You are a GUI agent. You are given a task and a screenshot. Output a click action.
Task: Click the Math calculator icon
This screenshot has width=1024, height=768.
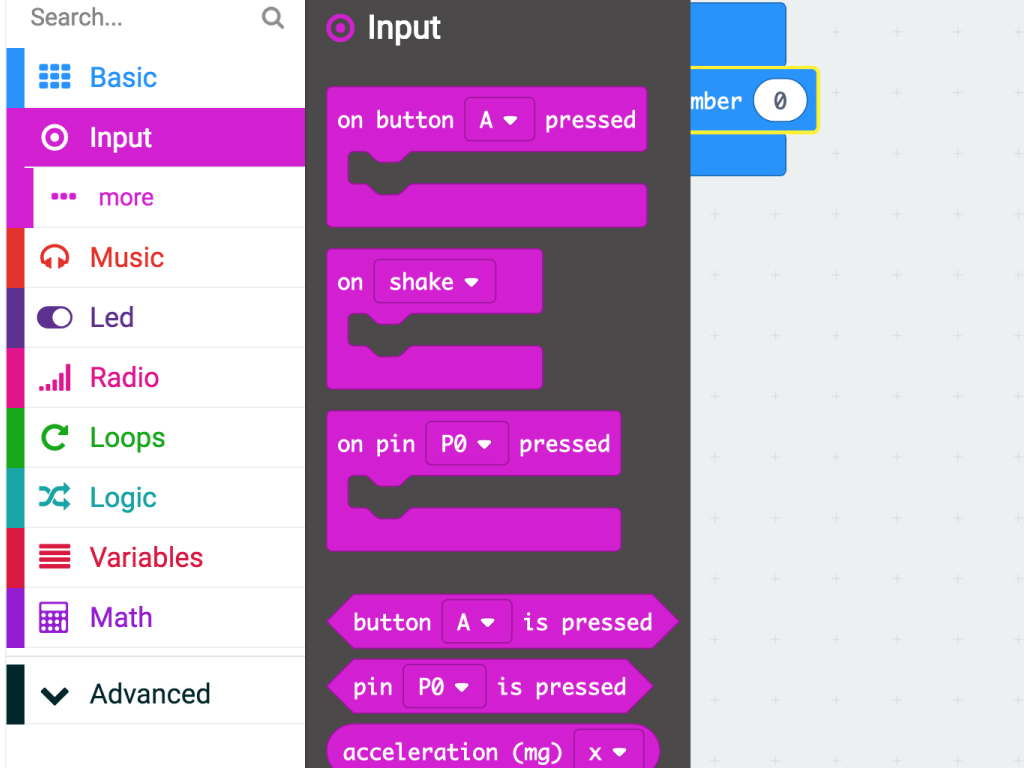[54, 617]
